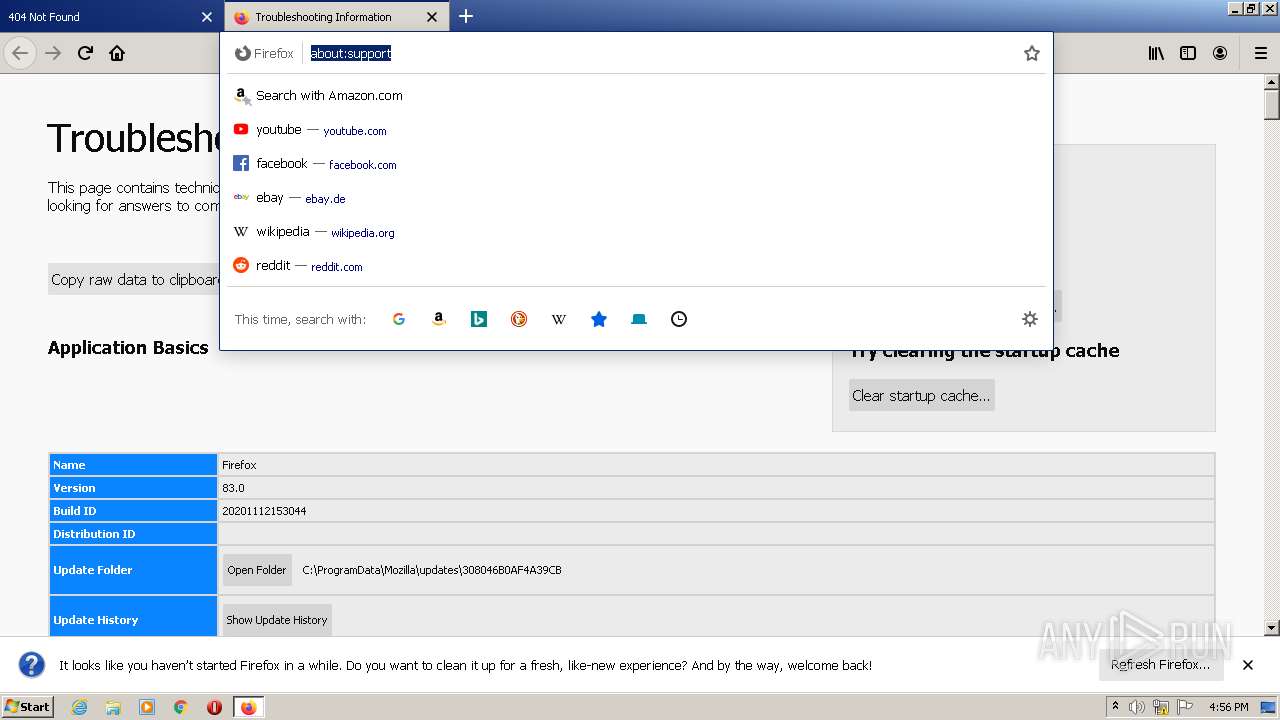Choose wikipedia.org suggestion
Image resolution: width=1280 pixels, height=720 pixels.
636,232
